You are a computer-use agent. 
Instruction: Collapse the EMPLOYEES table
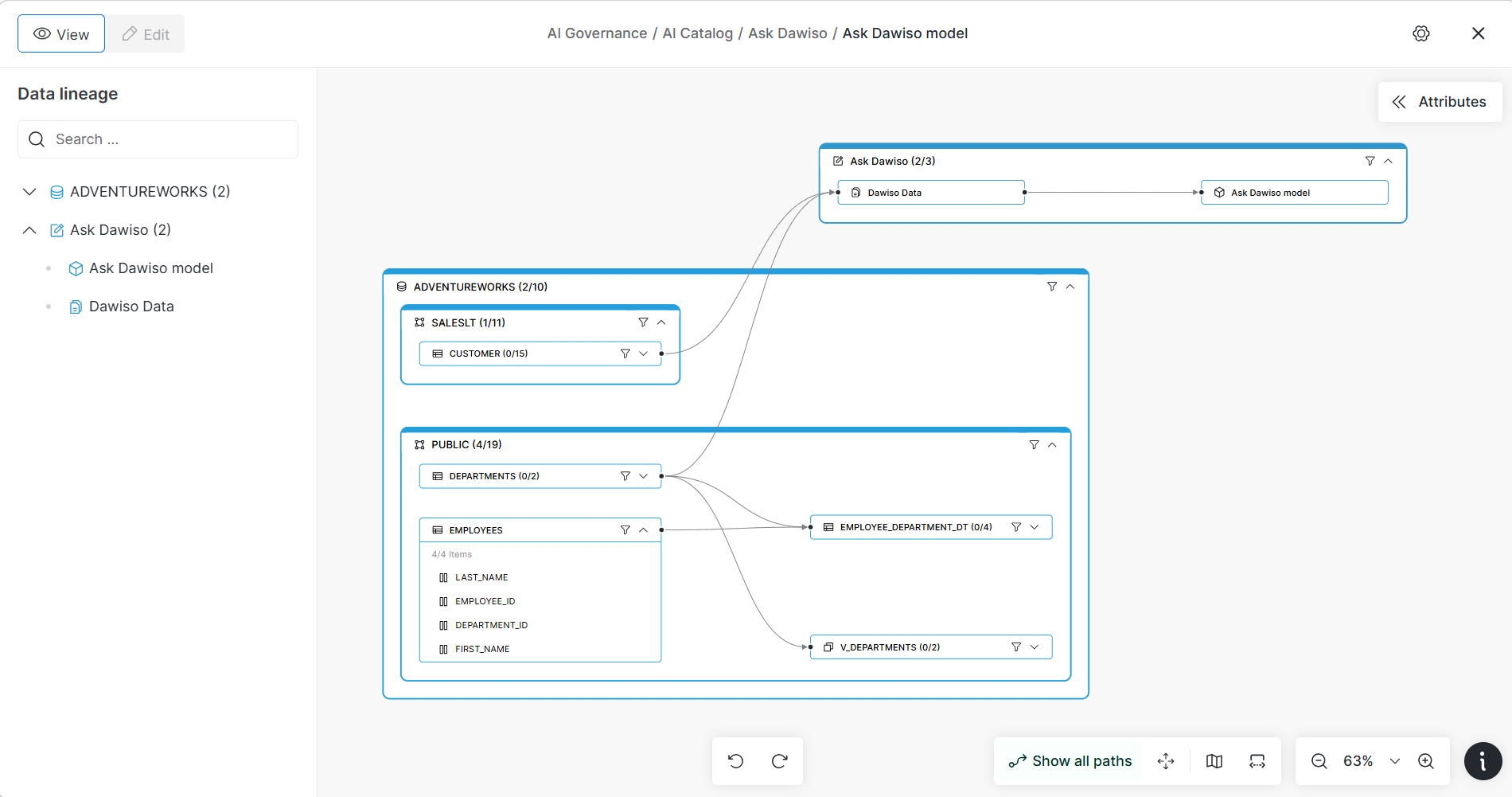pos(644,530)
